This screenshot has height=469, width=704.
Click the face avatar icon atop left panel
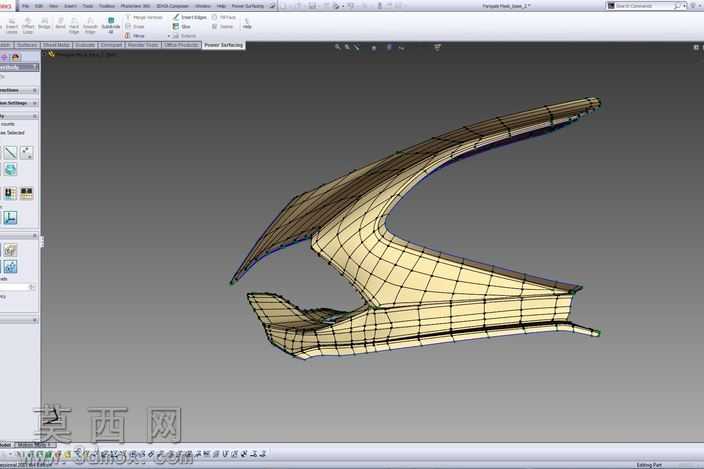(16, 57)
